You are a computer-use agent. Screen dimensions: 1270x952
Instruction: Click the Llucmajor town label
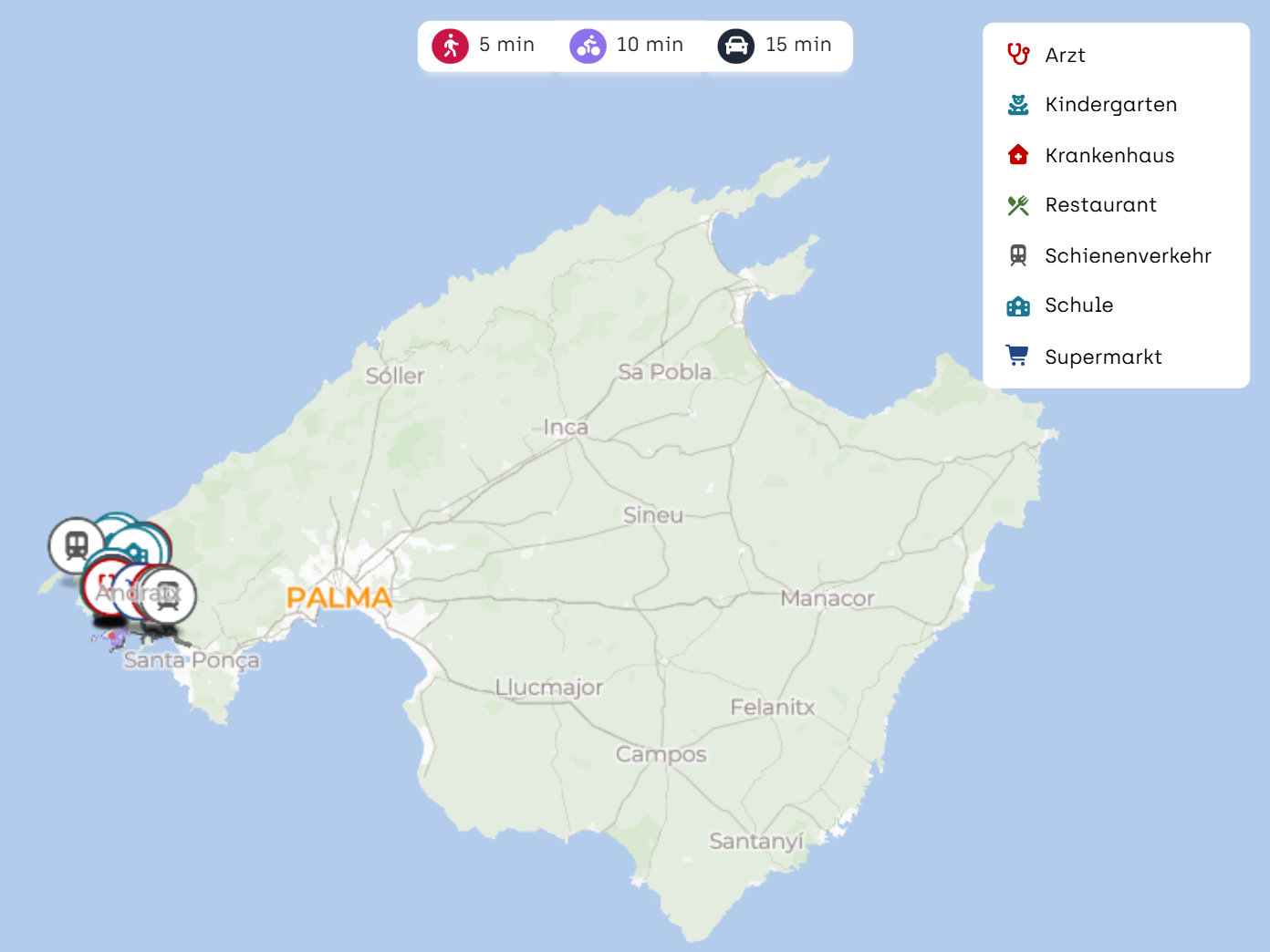point(548,688)
